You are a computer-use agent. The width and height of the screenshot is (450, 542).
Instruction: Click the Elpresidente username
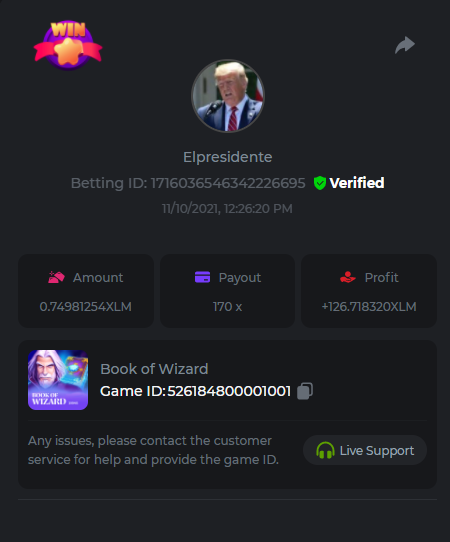click(x=228, y=157)
